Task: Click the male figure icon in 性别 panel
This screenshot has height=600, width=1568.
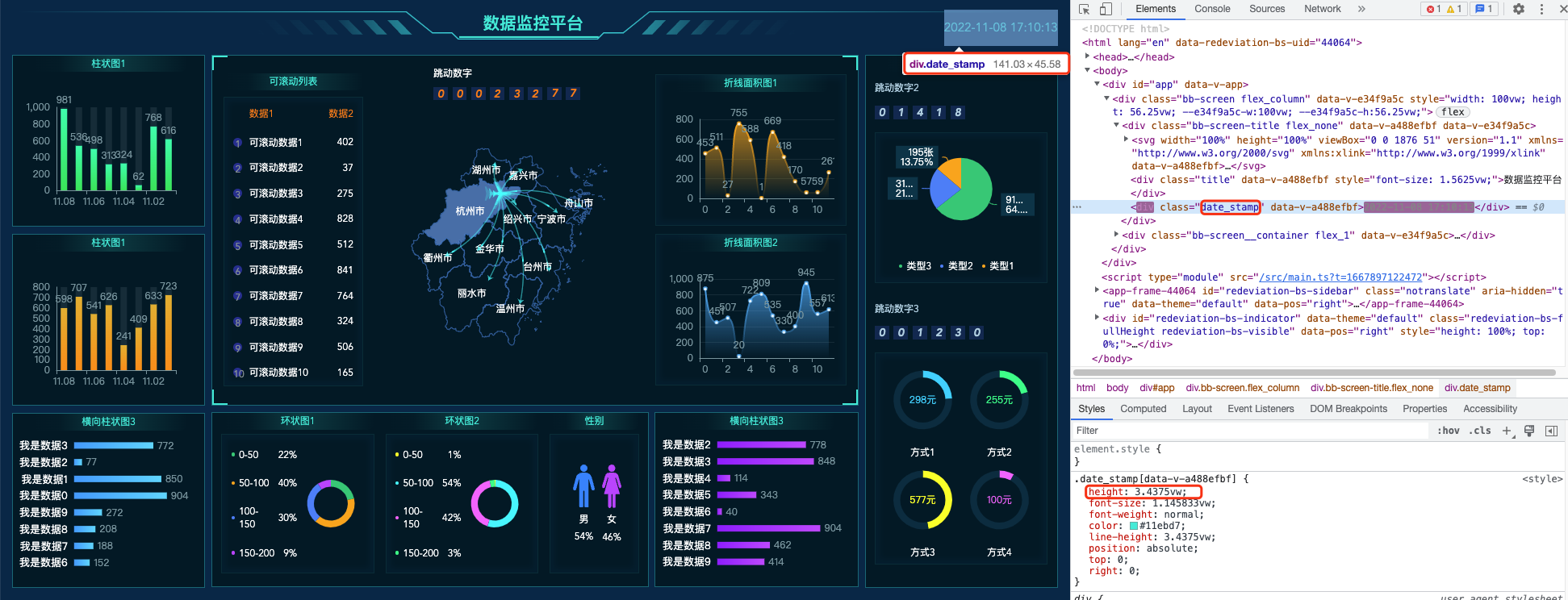Action: coord(583,485)
